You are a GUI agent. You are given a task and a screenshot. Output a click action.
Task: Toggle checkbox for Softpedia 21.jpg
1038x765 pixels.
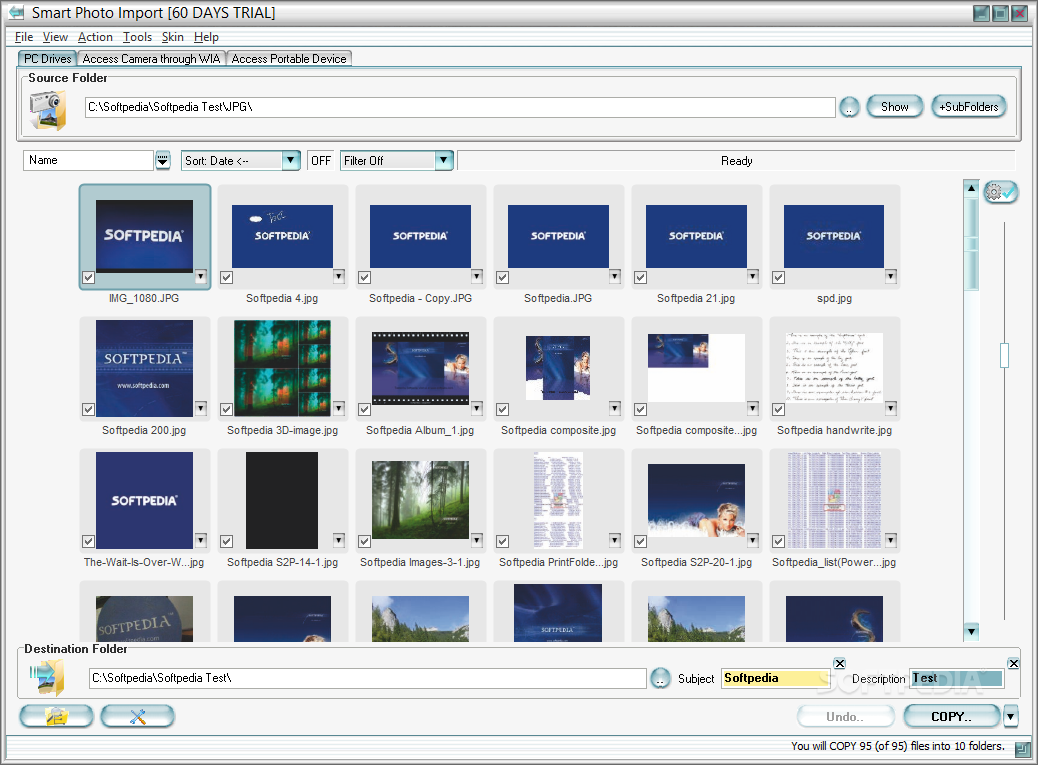click(x=640, y=278)
